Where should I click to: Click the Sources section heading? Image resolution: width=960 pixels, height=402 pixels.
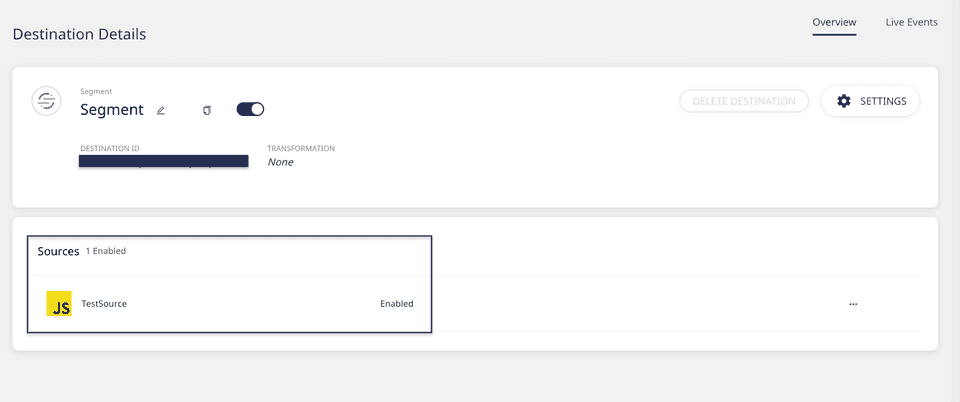click(58, 251)
